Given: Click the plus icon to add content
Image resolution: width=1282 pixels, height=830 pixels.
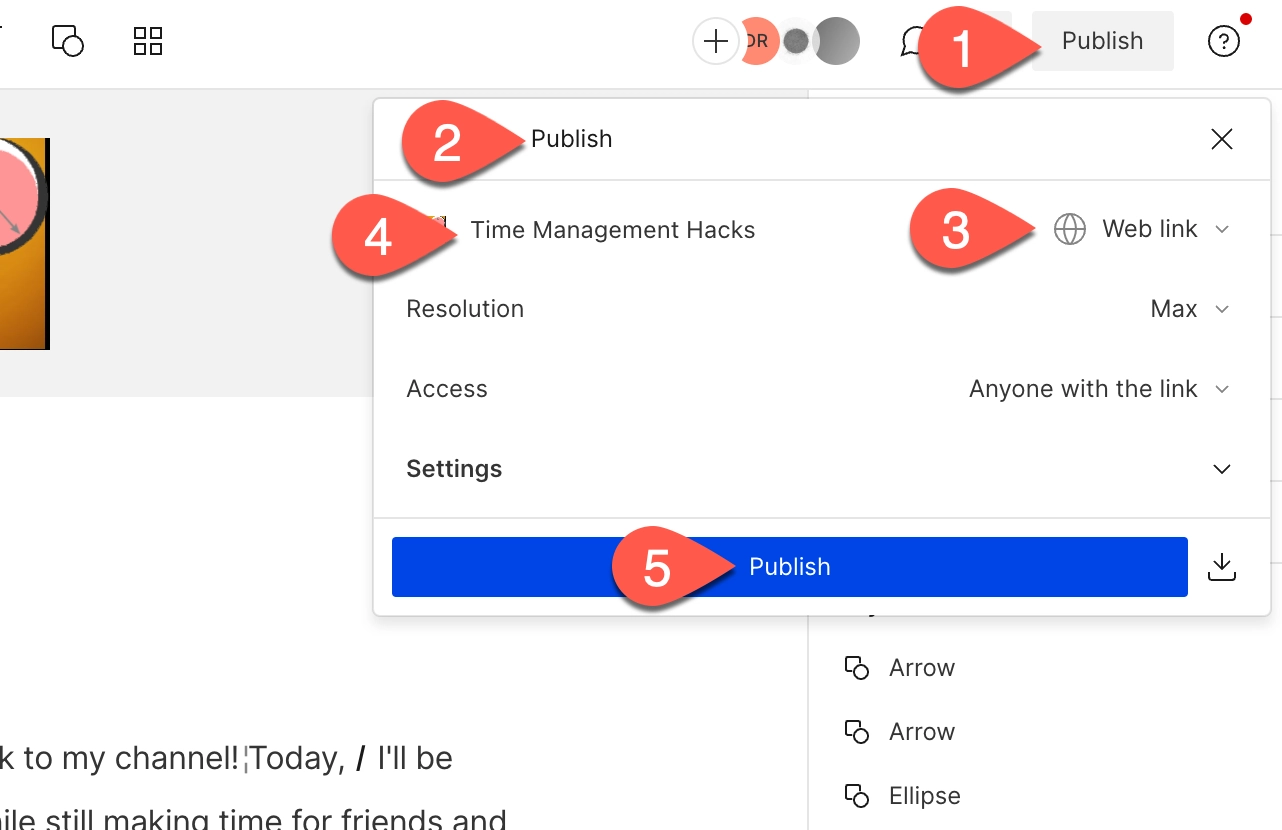Looking at the screenshot, I should (x=715, y=41).
